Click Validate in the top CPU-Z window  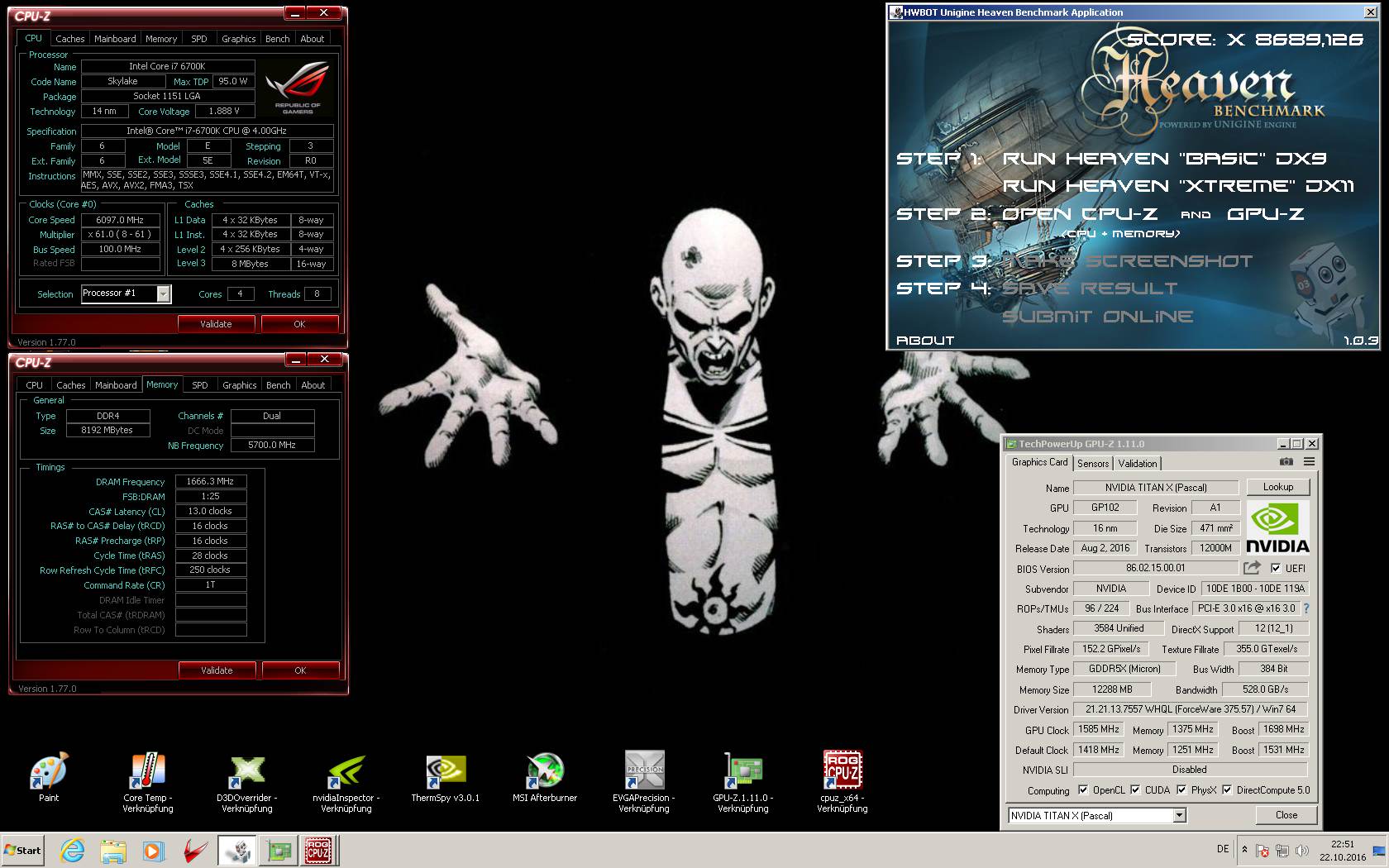pos(216,324)
